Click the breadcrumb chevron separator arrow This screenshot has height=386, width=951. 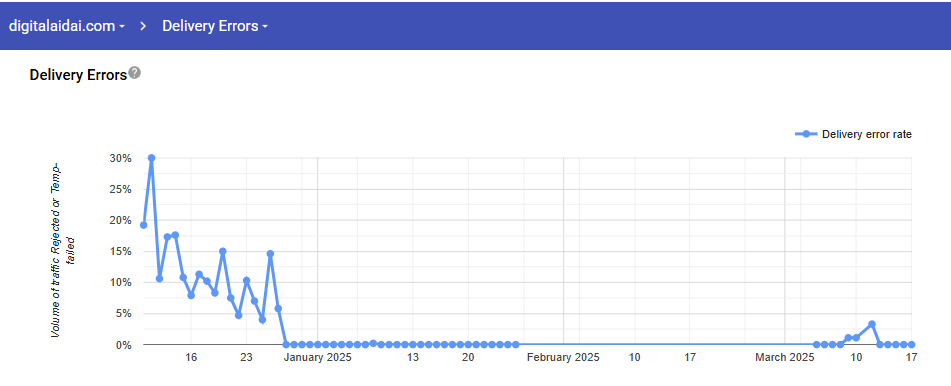click(x=144, y=26)
